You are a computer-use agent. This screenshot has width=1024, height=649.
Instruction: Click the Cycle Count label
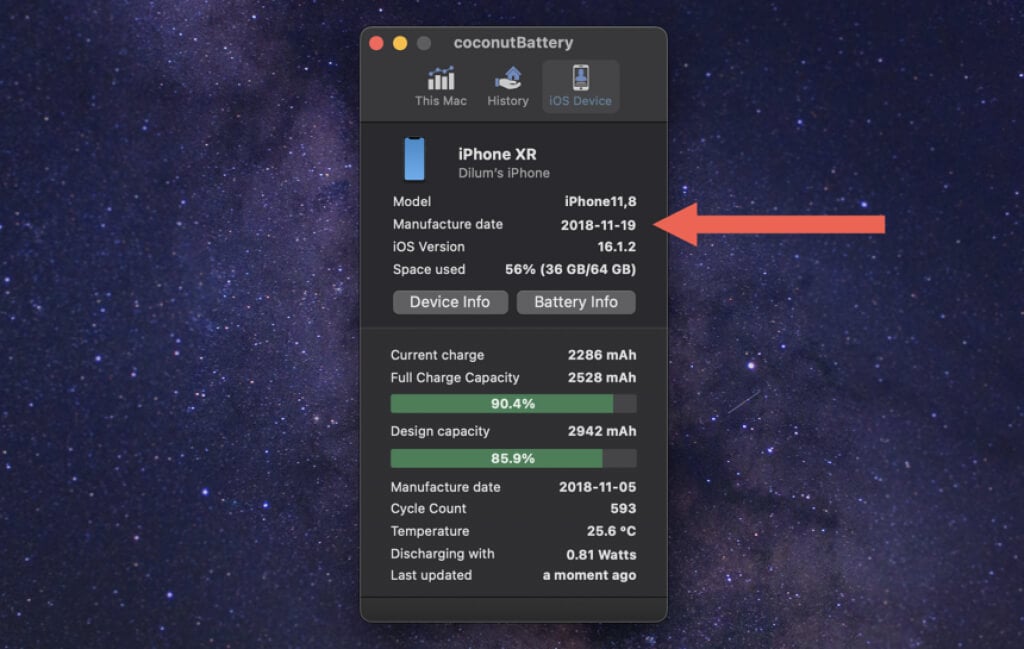(428, 509)
